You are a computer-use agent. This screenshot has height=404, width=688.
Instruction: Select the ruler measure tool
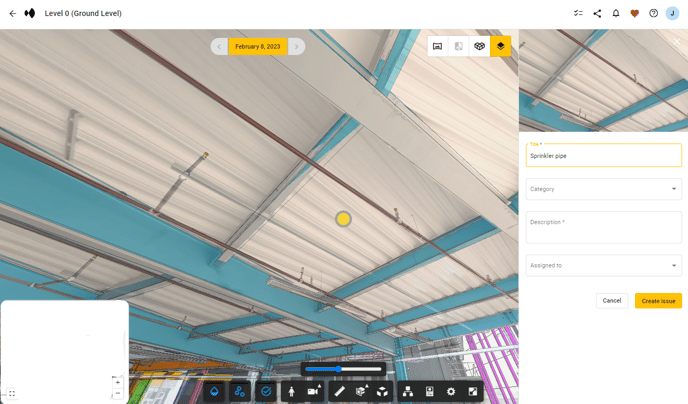coord(339,391)
